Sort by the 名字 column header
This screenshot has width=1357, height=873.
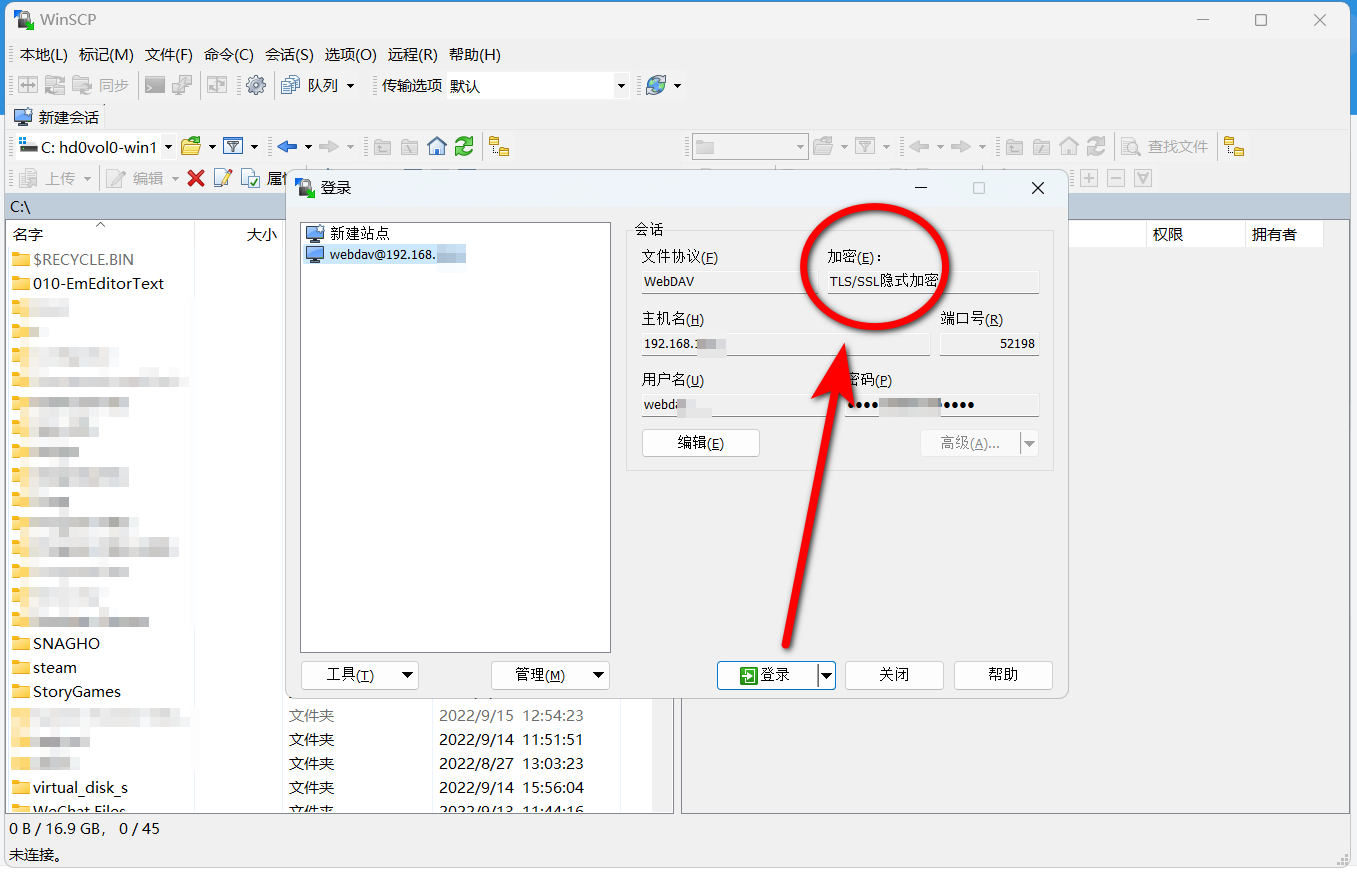[x=100, y=234]
